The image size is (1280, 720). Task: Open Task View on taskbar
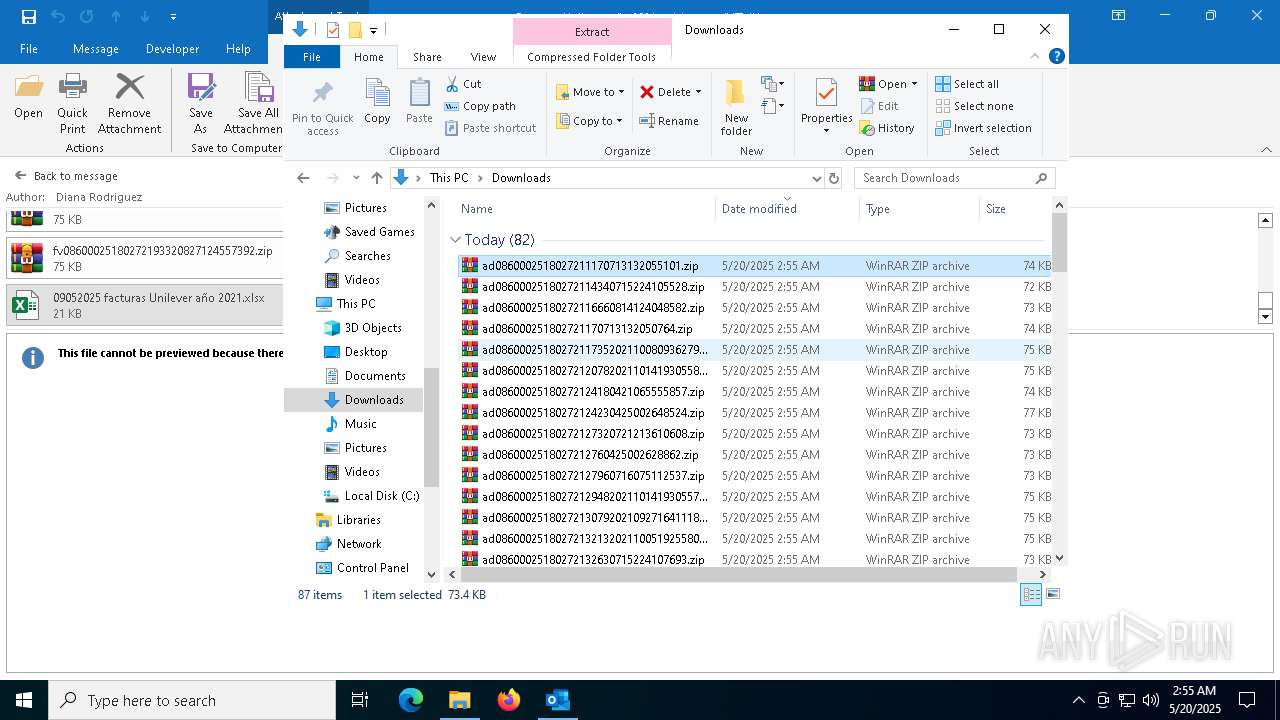(361, 700)
